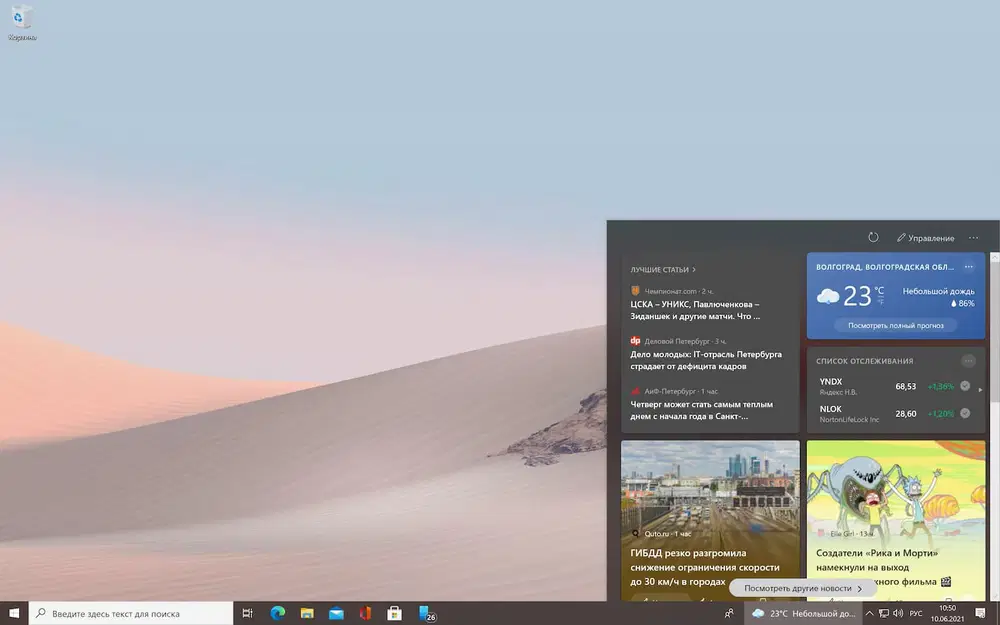Switch temperature unit to °C

[x=879, y=290]
